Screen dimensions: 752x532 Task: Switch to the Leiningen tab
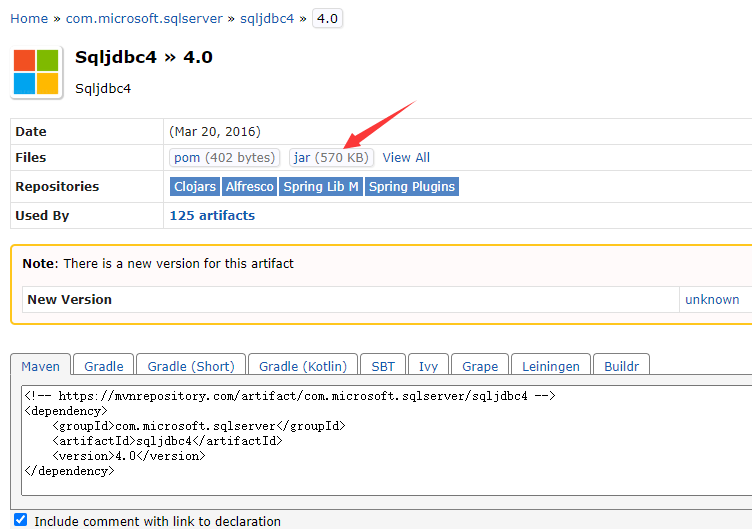[x=551, y=366]
